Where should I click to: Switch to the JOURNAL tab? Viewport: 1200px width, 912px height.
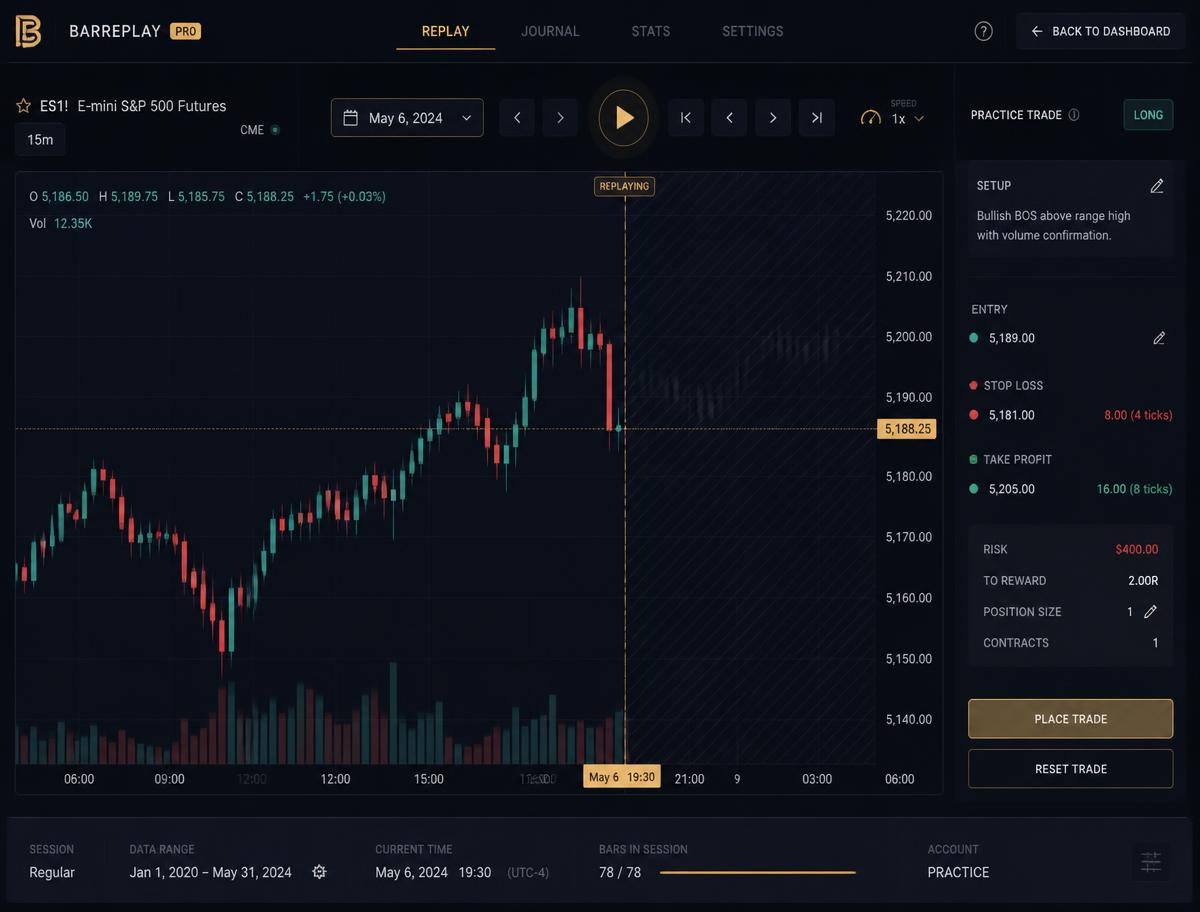pos(550,31)
